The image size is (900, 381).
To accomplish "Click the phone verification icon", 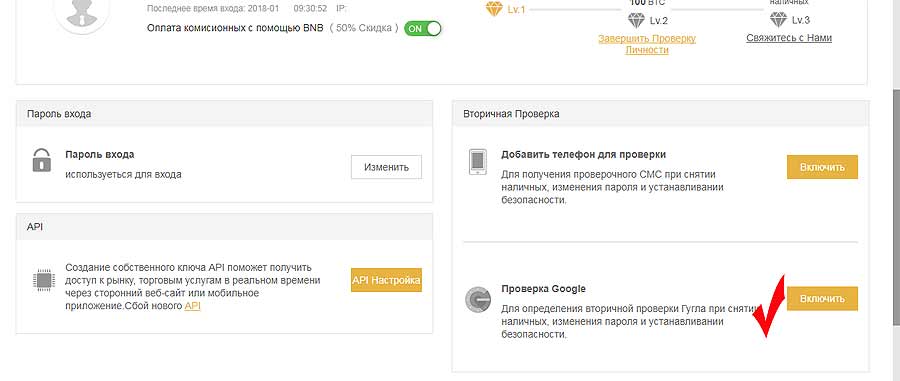I will (478, 162).
